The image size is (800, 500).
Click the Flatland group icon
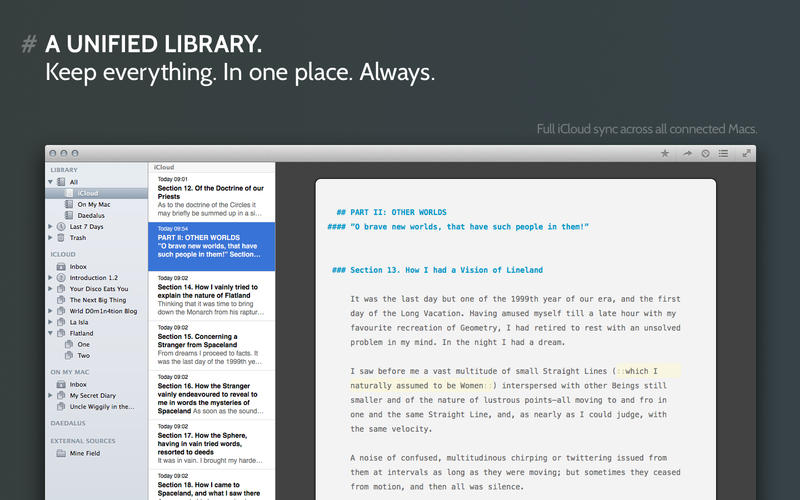pyautogui.click(x=61, y=333)
